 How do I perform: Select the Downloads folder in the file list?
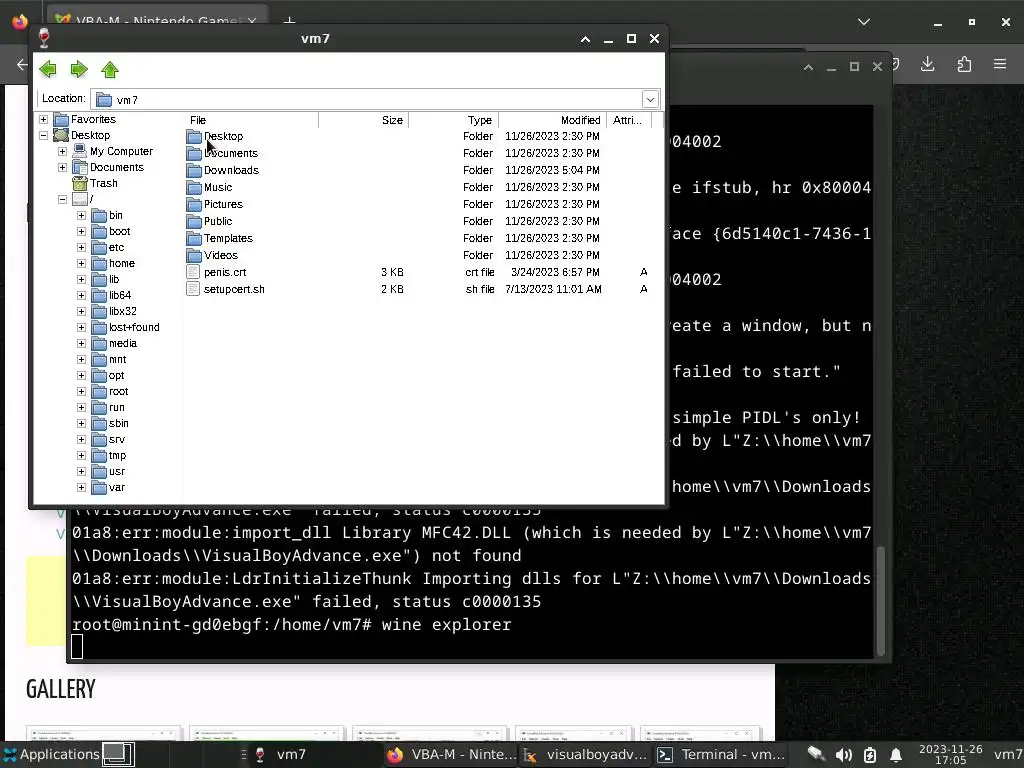pos(231,170)
